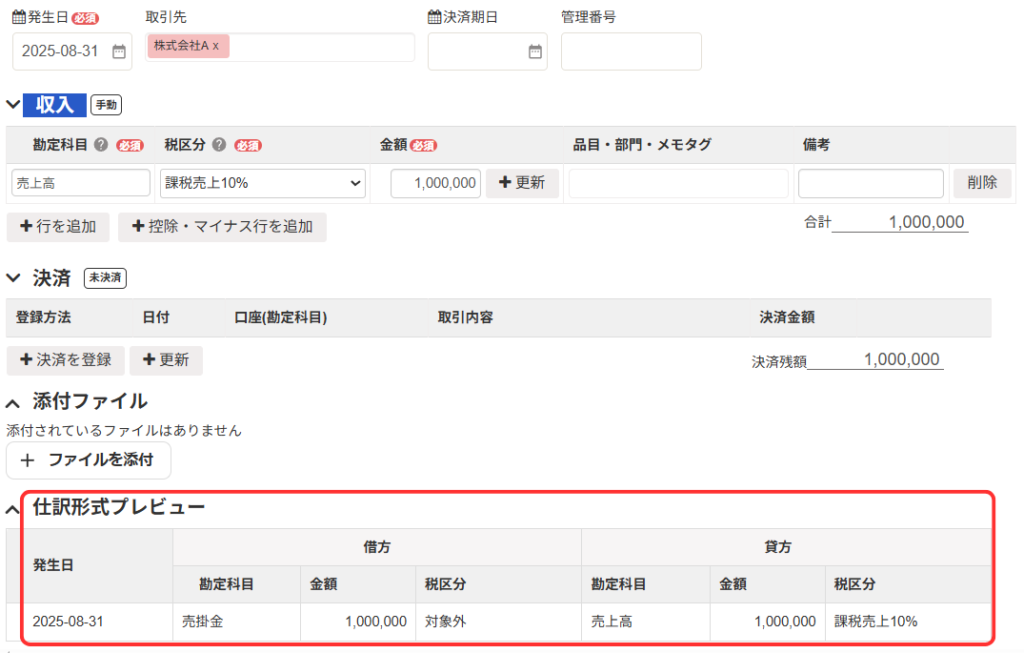1024x653 pixels.
Task: Click 決済を登録 button
Action: (x=65, y=360)
